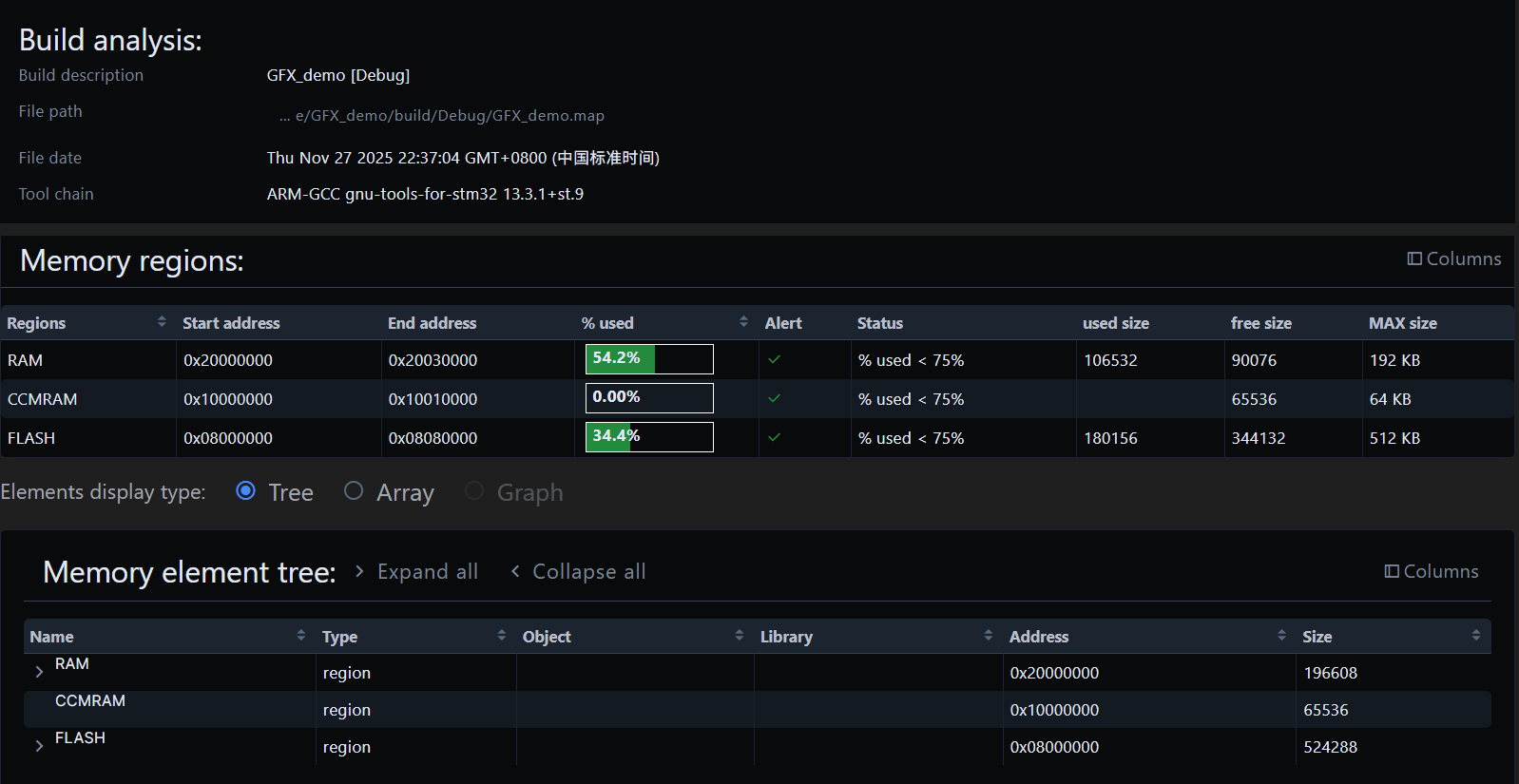Image resolution: width=1519 pixels, height=784 pixels.
Task: Sort by the Regions column sort icon
Action: coord(162,322)
